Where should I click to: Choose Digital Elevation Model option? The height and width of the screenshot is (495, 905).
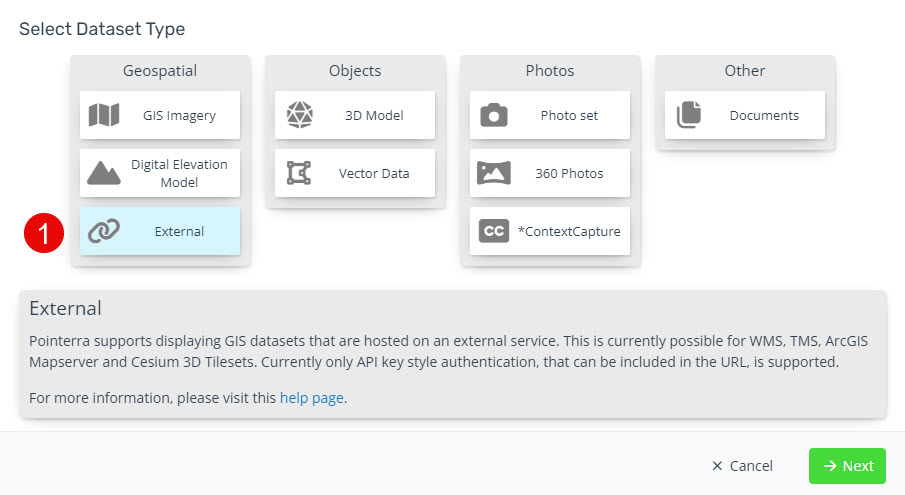pyautogui.click(x=160, y=173)
